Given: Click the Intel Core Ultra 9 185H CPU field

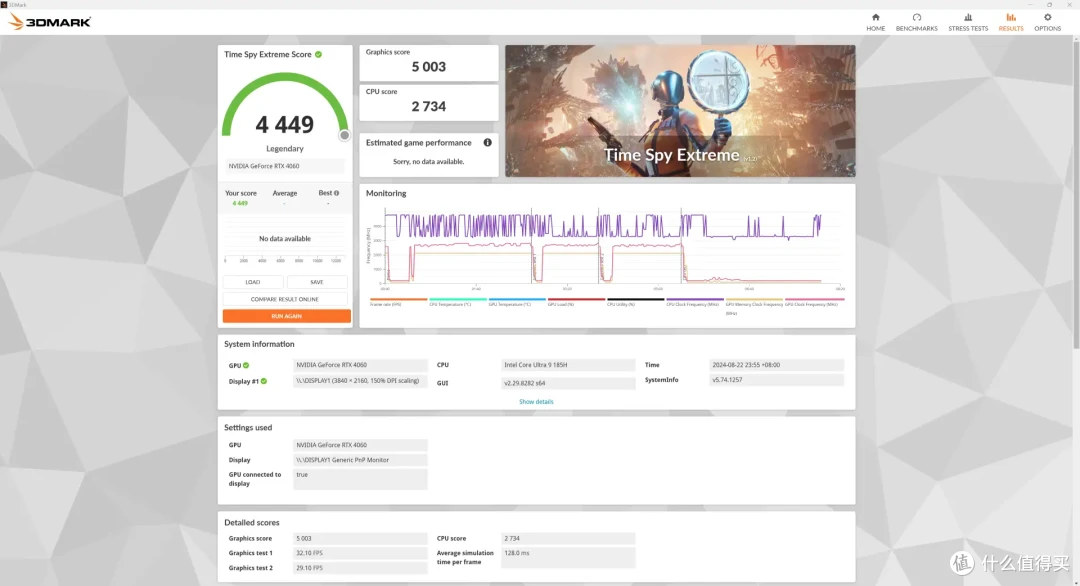Looking at the screenshot, I should 568,365.
